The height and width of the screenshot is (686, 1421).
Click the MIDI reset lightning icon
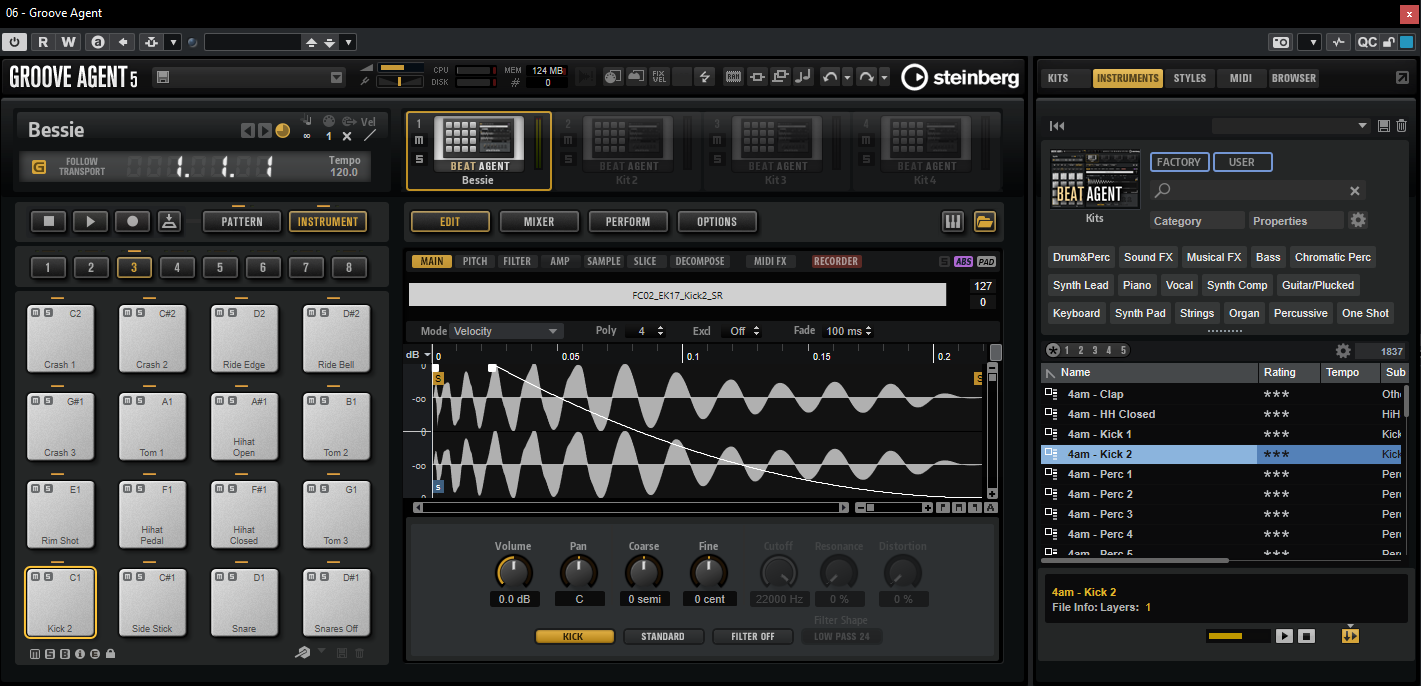click(x=706, y=77)
